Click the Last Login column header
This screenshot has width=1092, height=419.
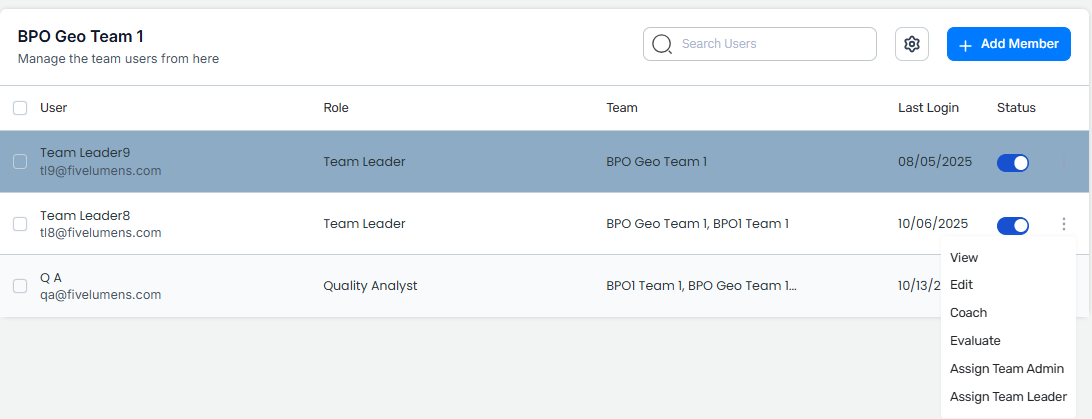coord(928,108)
